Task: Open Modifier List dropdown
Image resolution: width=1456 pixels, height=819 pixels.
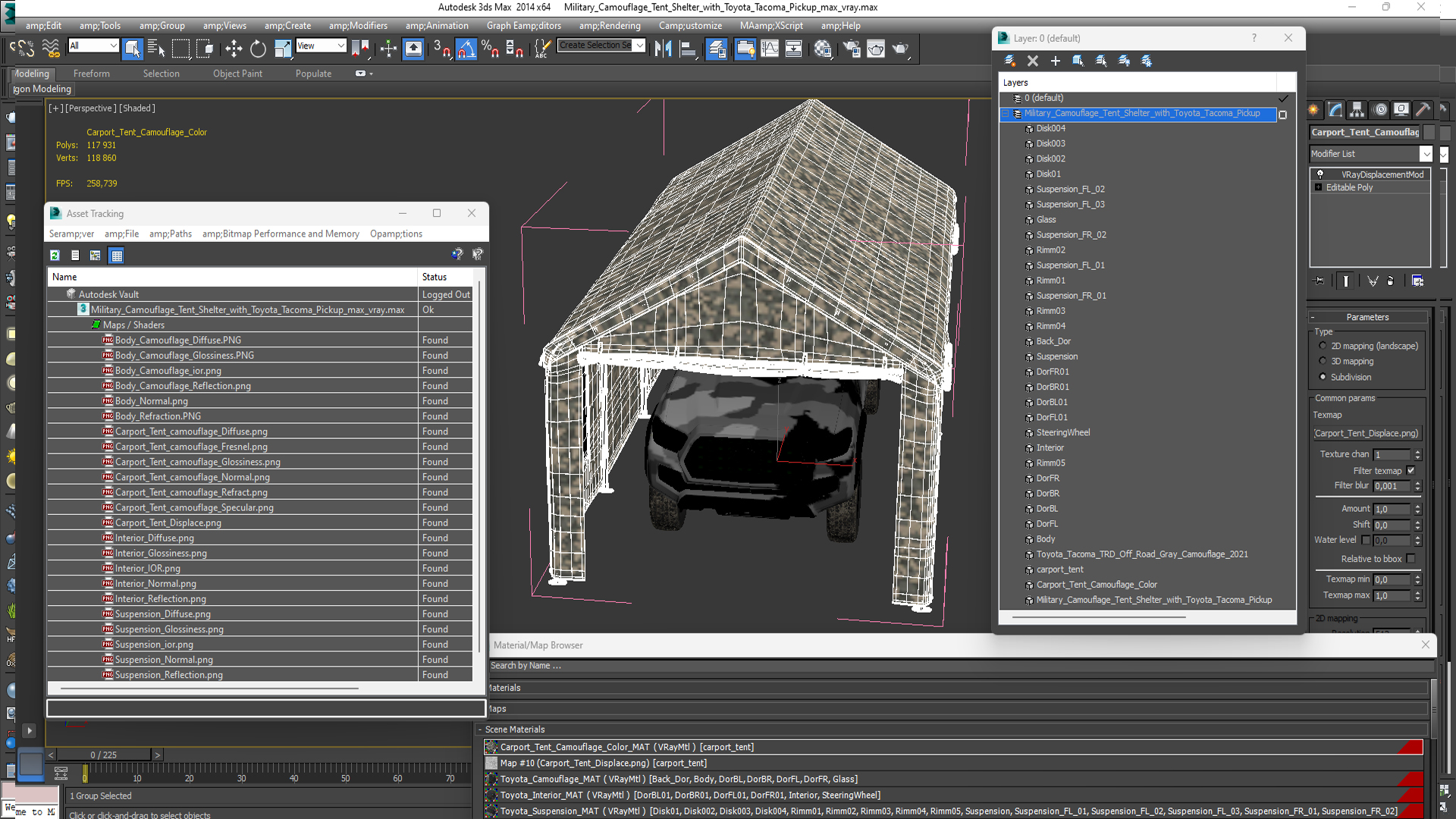Action: click(x=1426, y=154)
